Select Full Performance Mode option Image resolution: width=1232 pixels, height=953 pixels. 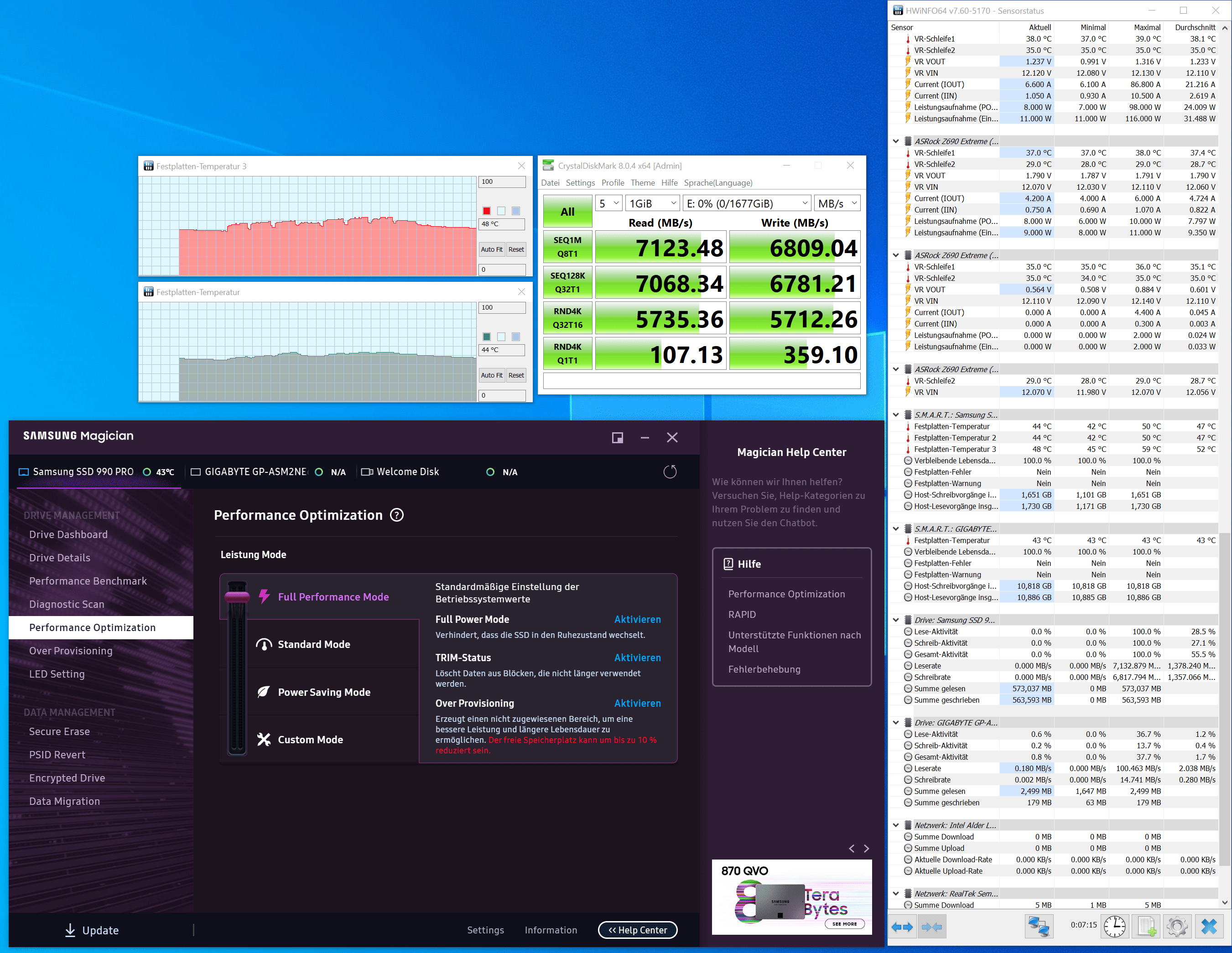(x=333, y=596)
